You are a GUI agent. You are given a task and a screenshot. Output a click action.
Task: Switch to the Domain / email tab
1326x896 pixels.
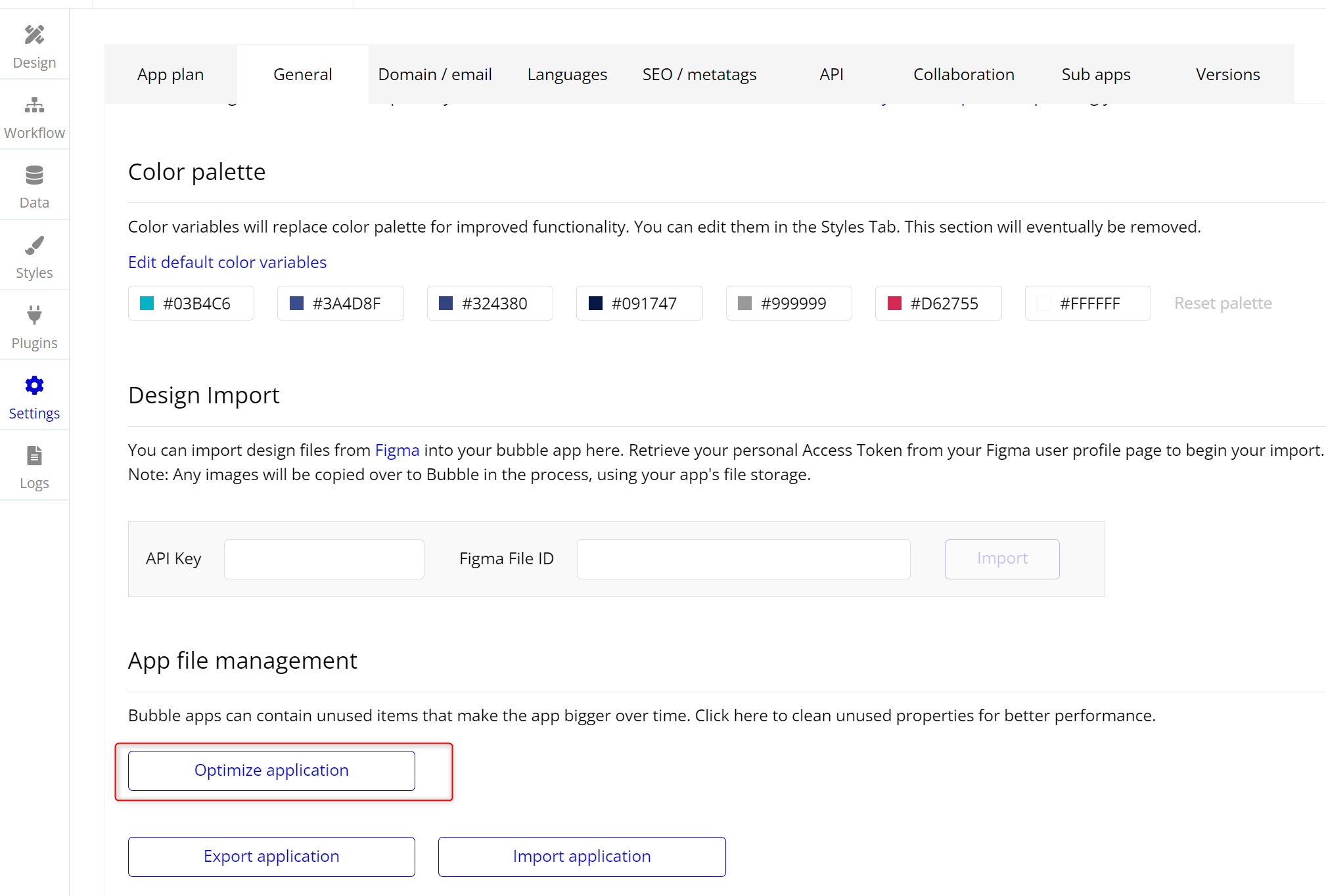click(x=434, y=74)
